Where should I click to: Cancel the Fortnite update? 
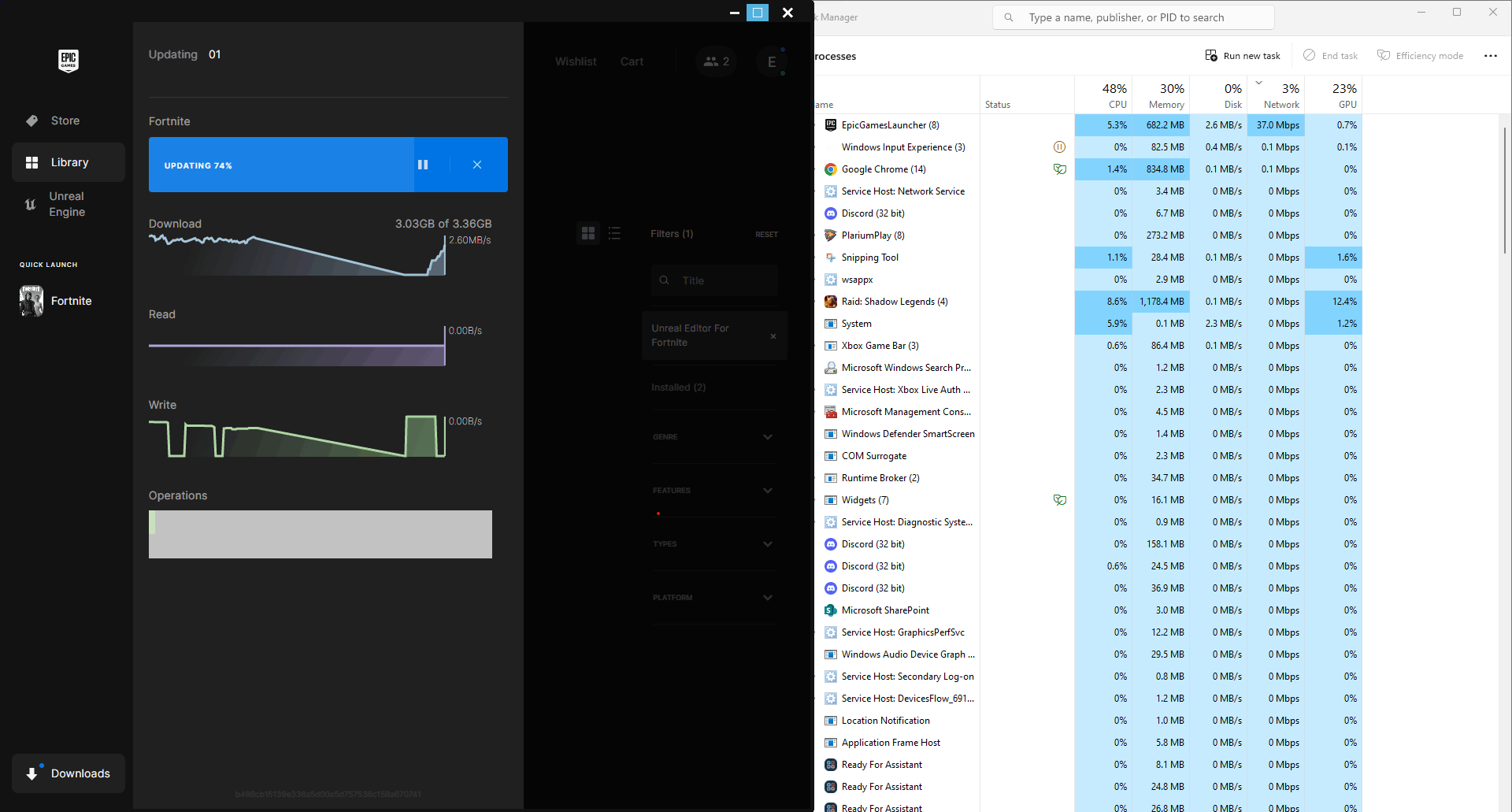(x=477, y=165)
